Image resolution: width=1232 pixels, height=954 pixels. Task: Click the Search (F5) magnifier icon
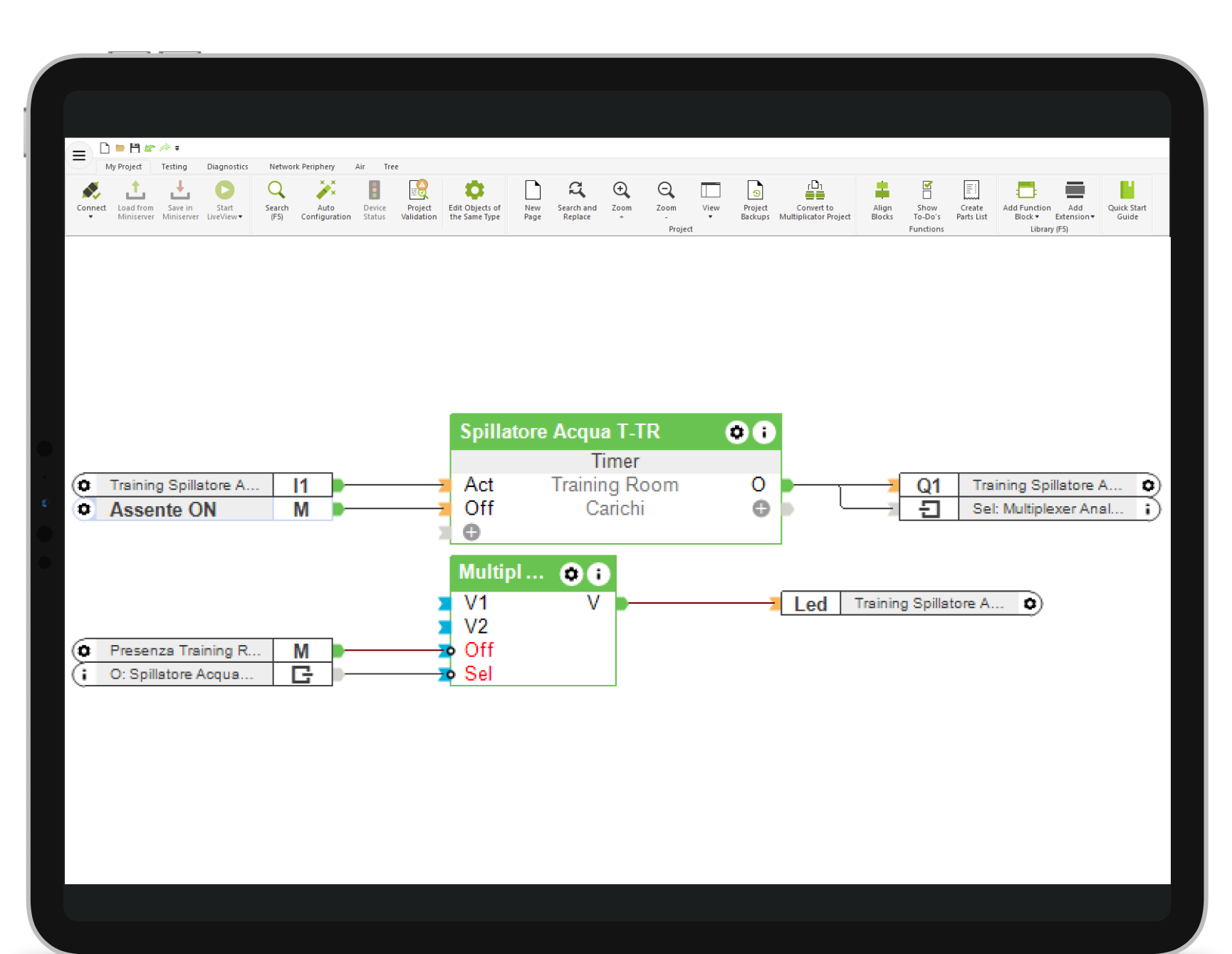point(276,190)
